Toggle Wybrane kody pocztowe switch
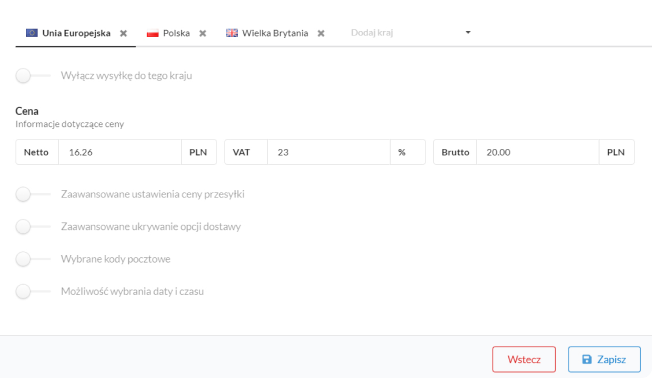Screen dimensions: 652x378 pyautogui.click(x=32, y=259)
